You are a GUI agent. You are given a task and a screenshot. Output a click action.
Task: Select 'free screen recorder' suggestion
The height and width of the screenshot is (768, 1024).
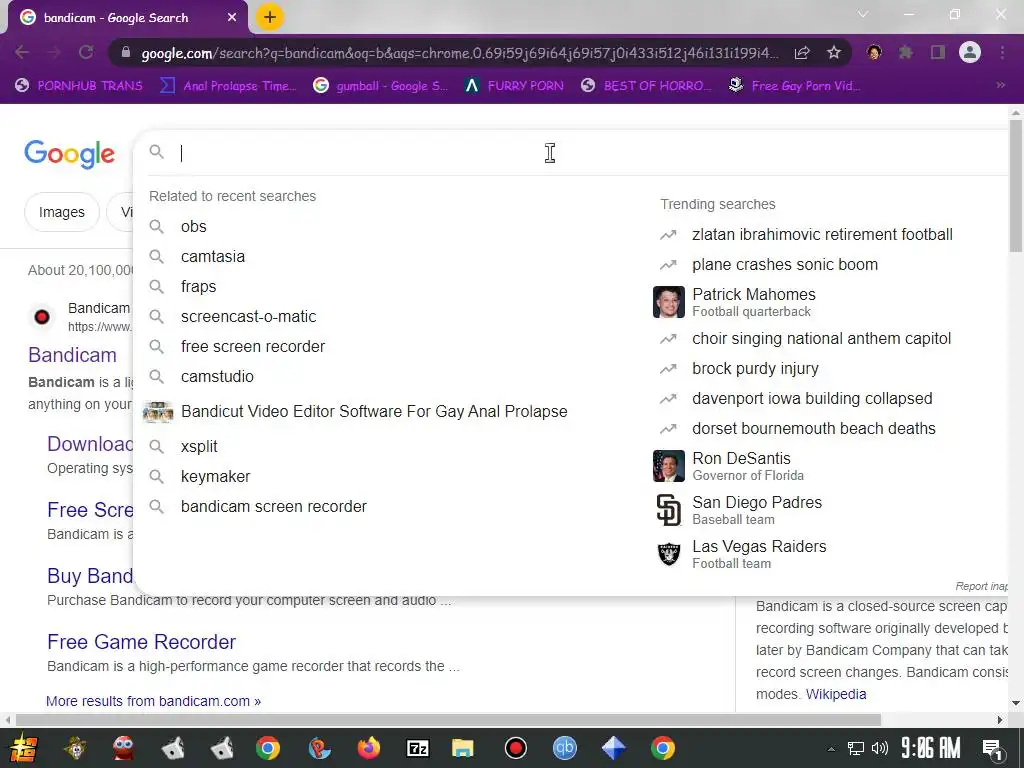pyautogui.click(x=253, y=347)
